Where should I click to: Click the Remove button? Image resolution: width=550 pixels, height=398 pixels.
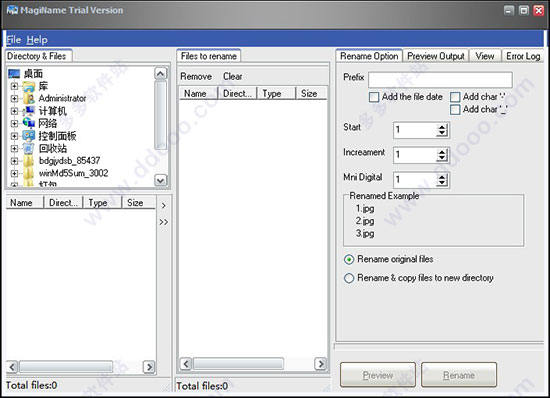click(x=196, y=76)
